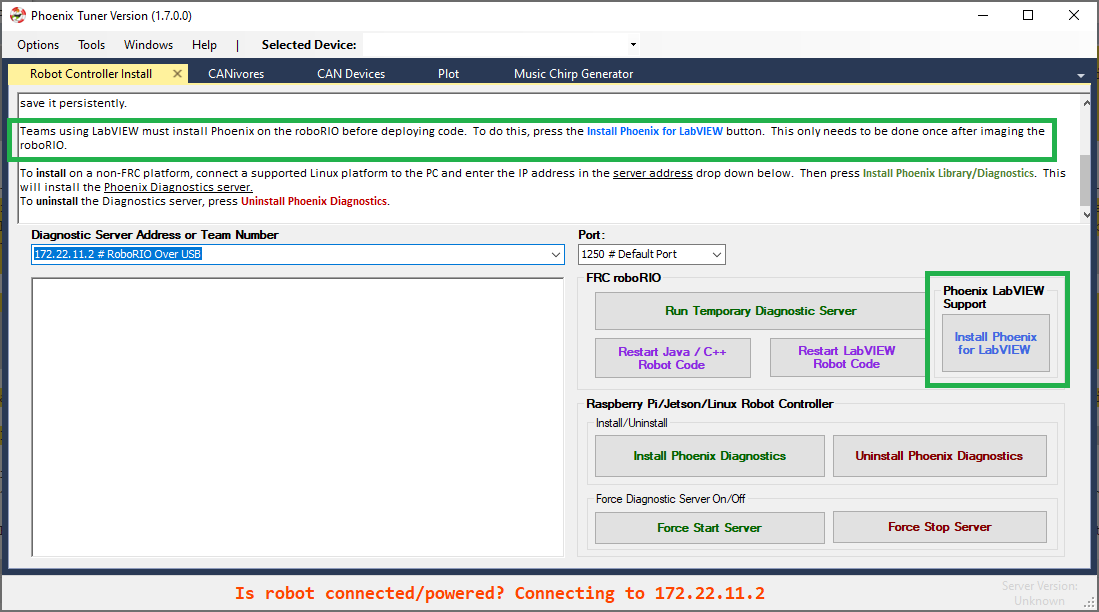
Task: Click the Phoenix Tuner app icon in title bar
Action: (18, 15)
